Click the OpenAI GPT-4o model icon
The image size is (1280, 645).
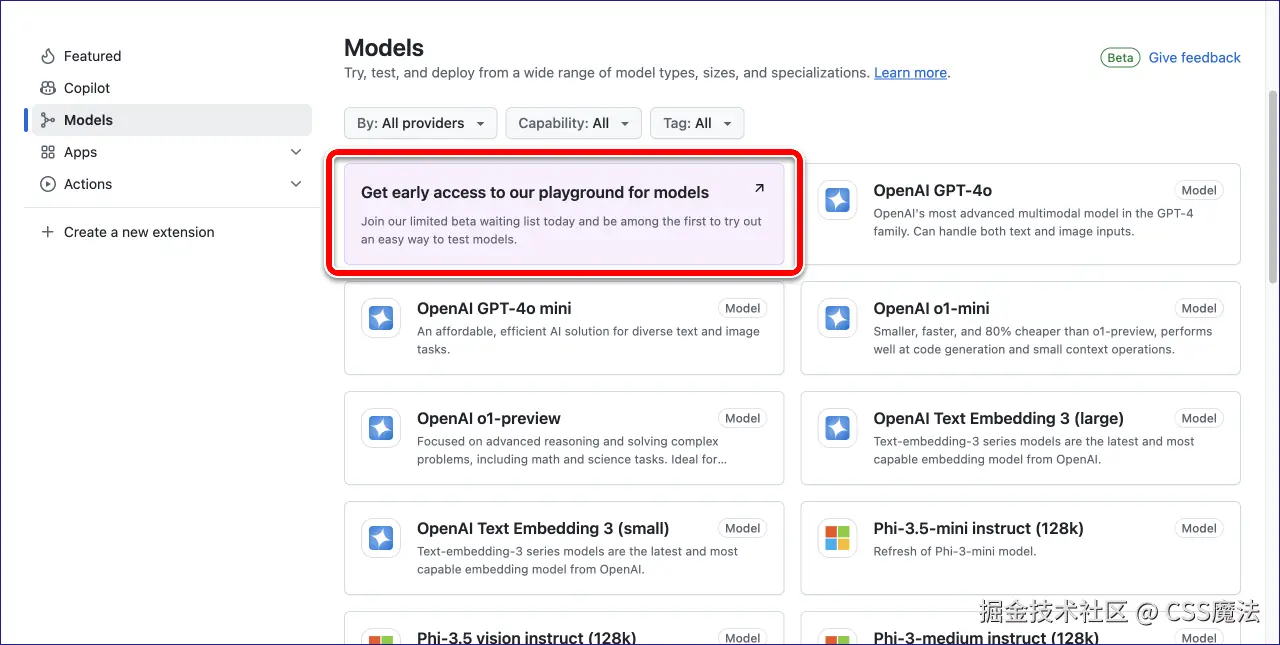[837, 200]
